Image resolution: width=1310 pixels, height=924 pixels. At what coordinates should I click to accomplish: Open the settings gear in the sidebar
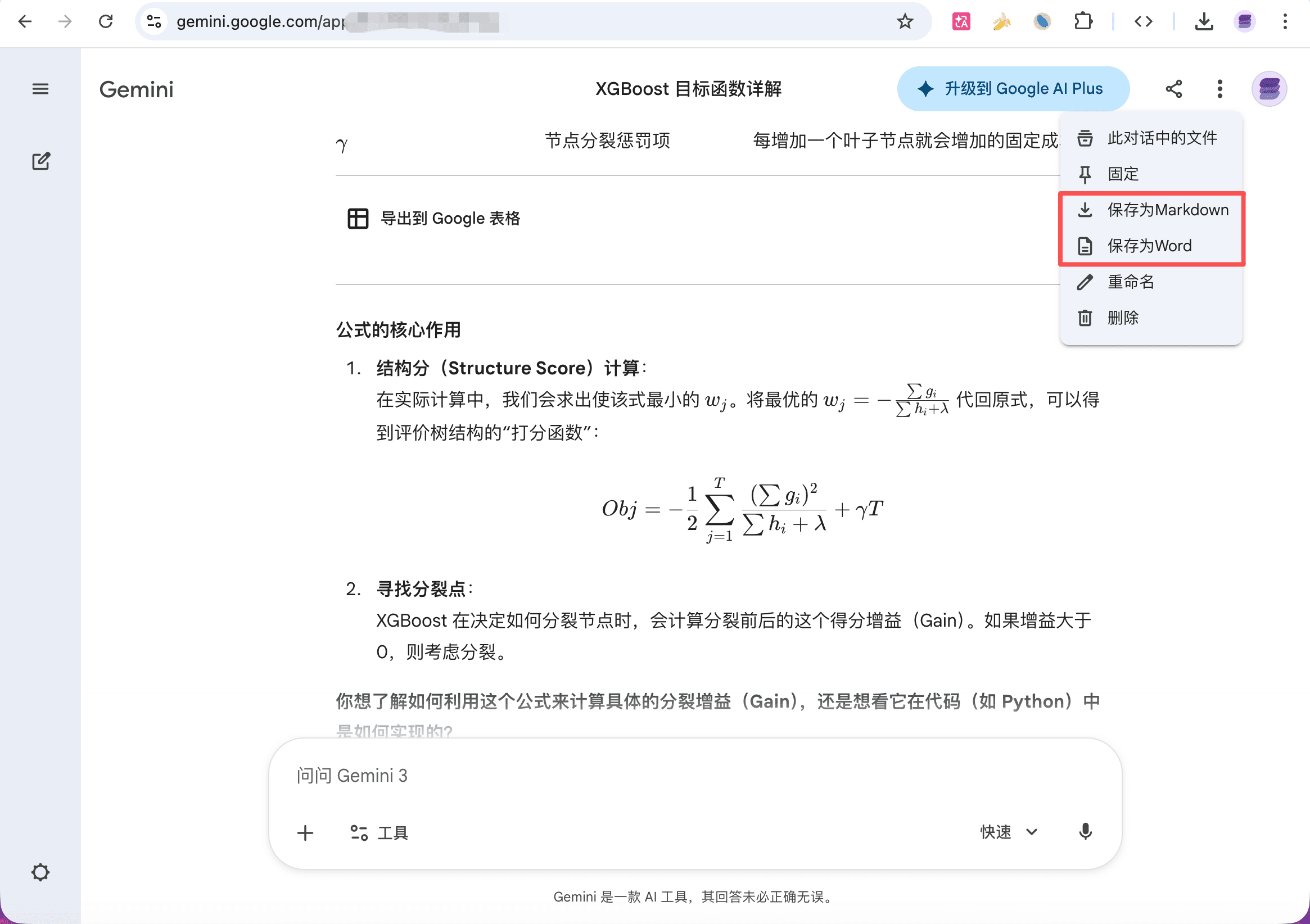click(x=40, y=872)
